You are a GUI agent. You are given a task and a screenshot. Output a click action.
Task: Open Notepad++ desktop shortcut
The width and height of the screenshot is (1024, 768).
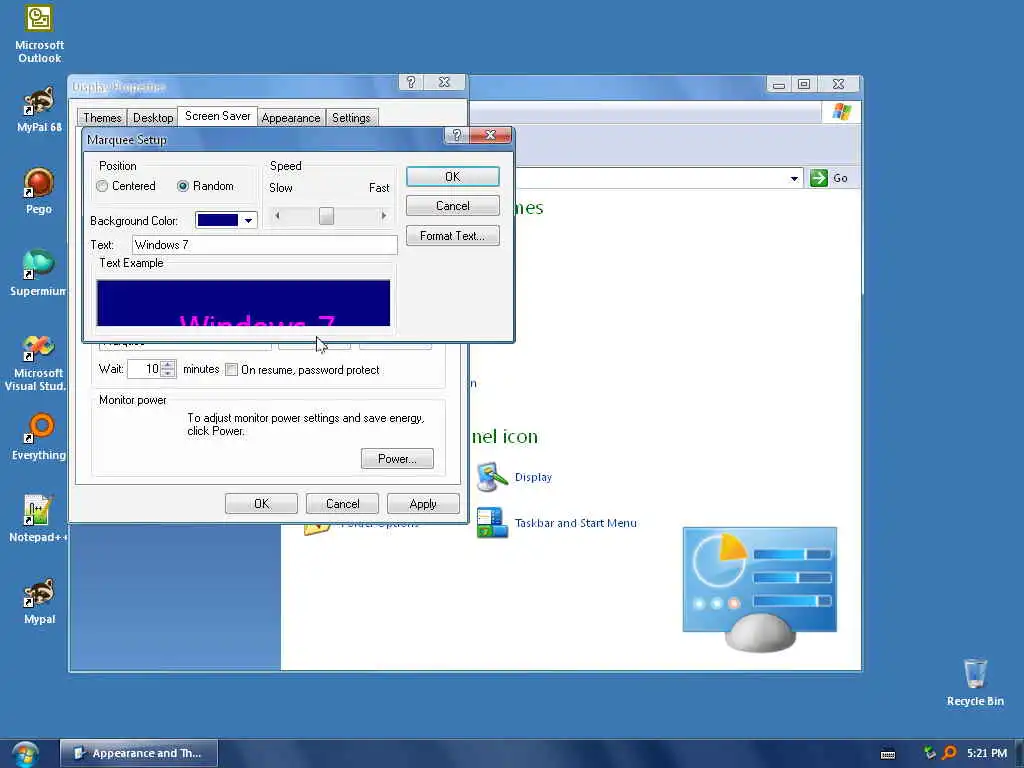pyautogui.click(x=37, y=511)
